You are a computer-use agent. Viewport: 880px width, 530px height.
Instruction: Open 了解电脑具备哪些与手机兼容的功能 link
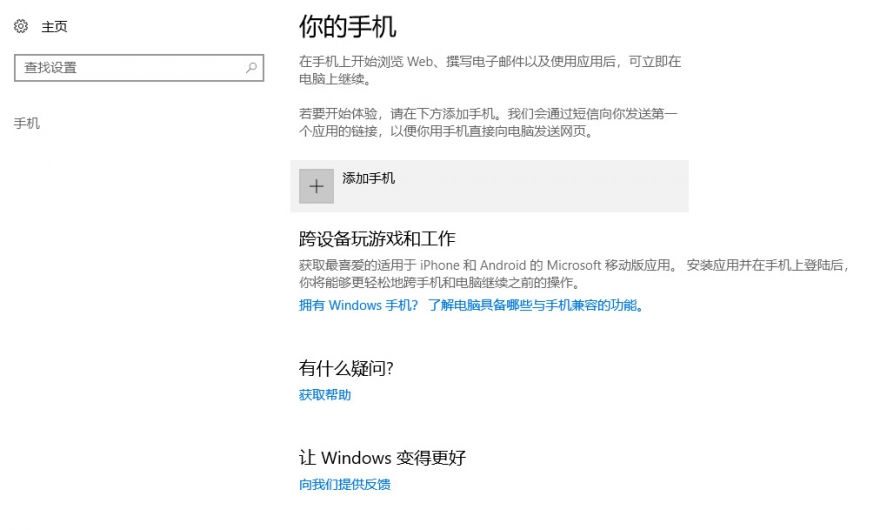(x=536, y=305)
